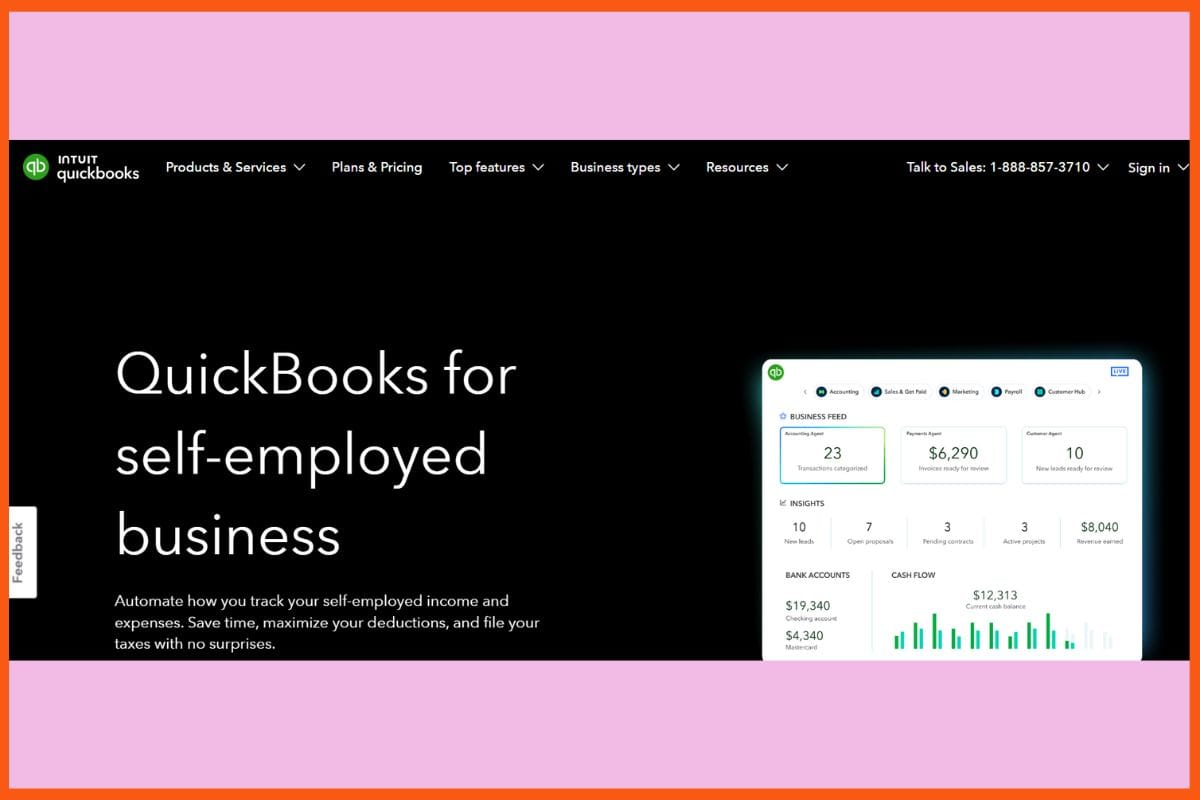Click the left scroll arrow in the agent carousel
The image size is (1200, 800).
[805, 391]
